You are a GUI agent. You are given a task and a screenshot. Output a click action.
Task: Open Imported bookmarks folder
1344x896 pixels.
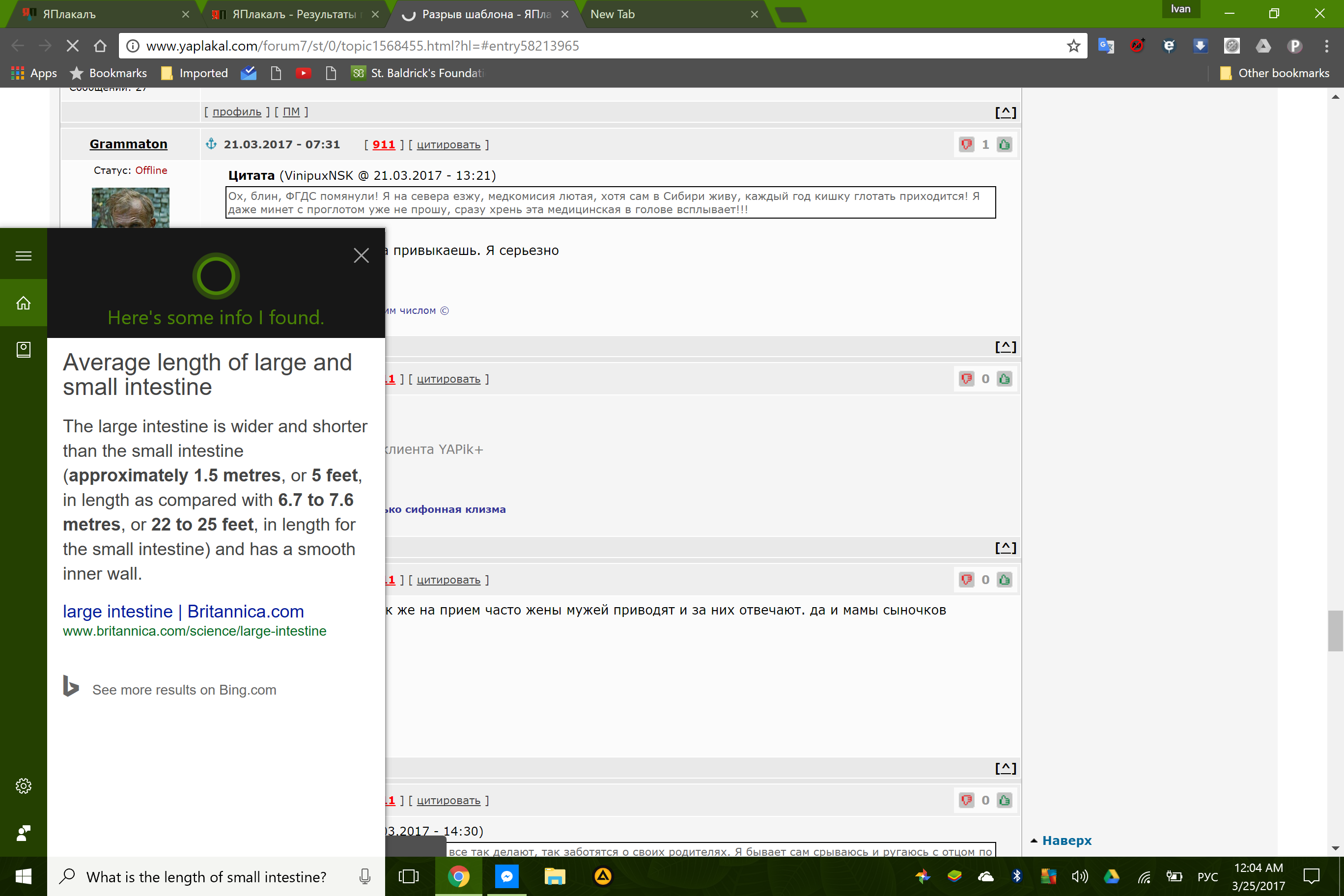(x=195, y=73)
